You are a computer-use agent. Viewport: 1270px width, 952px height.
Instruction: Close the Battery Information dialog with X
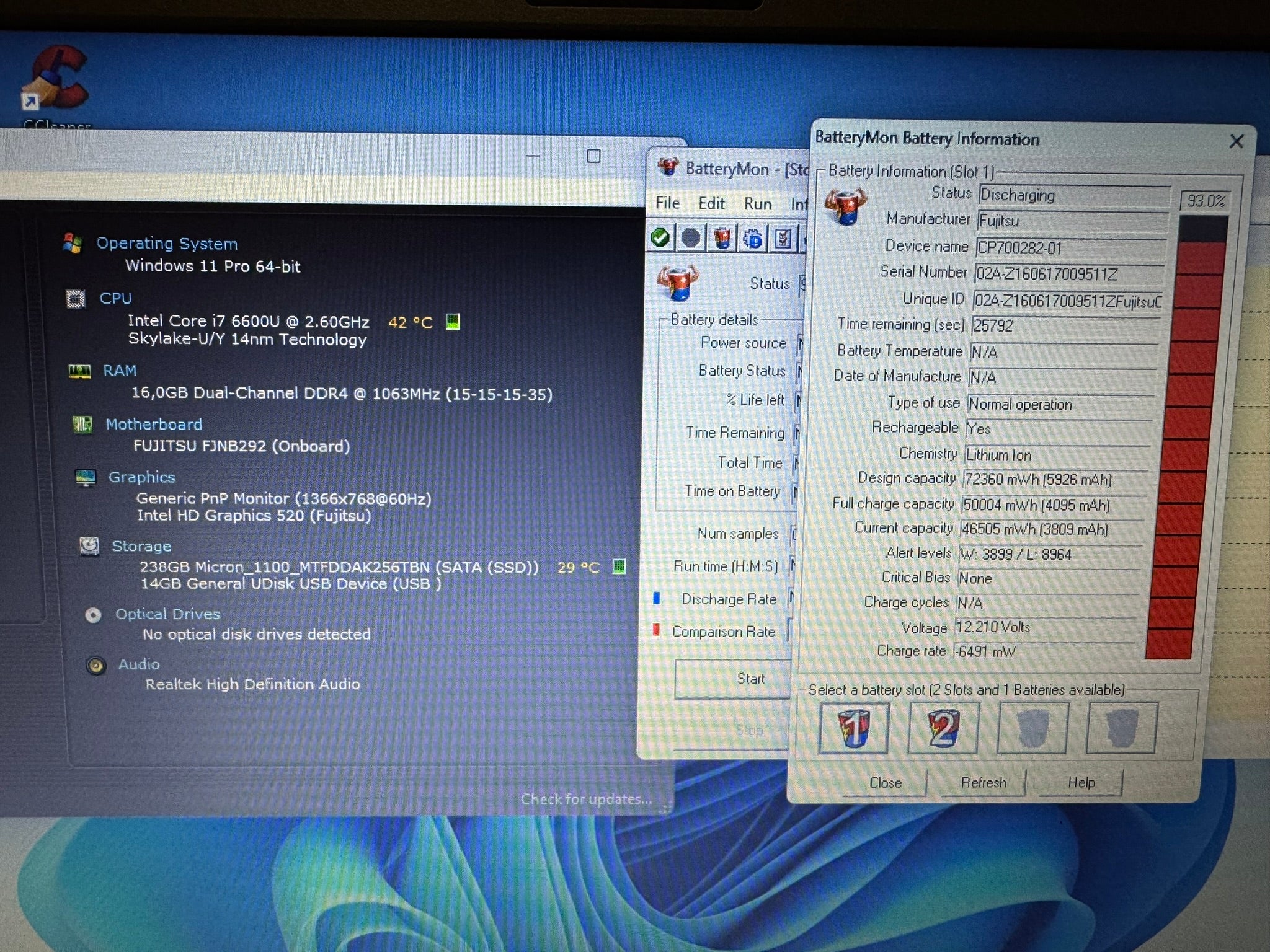pyautogui.click(x=1237, y=141)
